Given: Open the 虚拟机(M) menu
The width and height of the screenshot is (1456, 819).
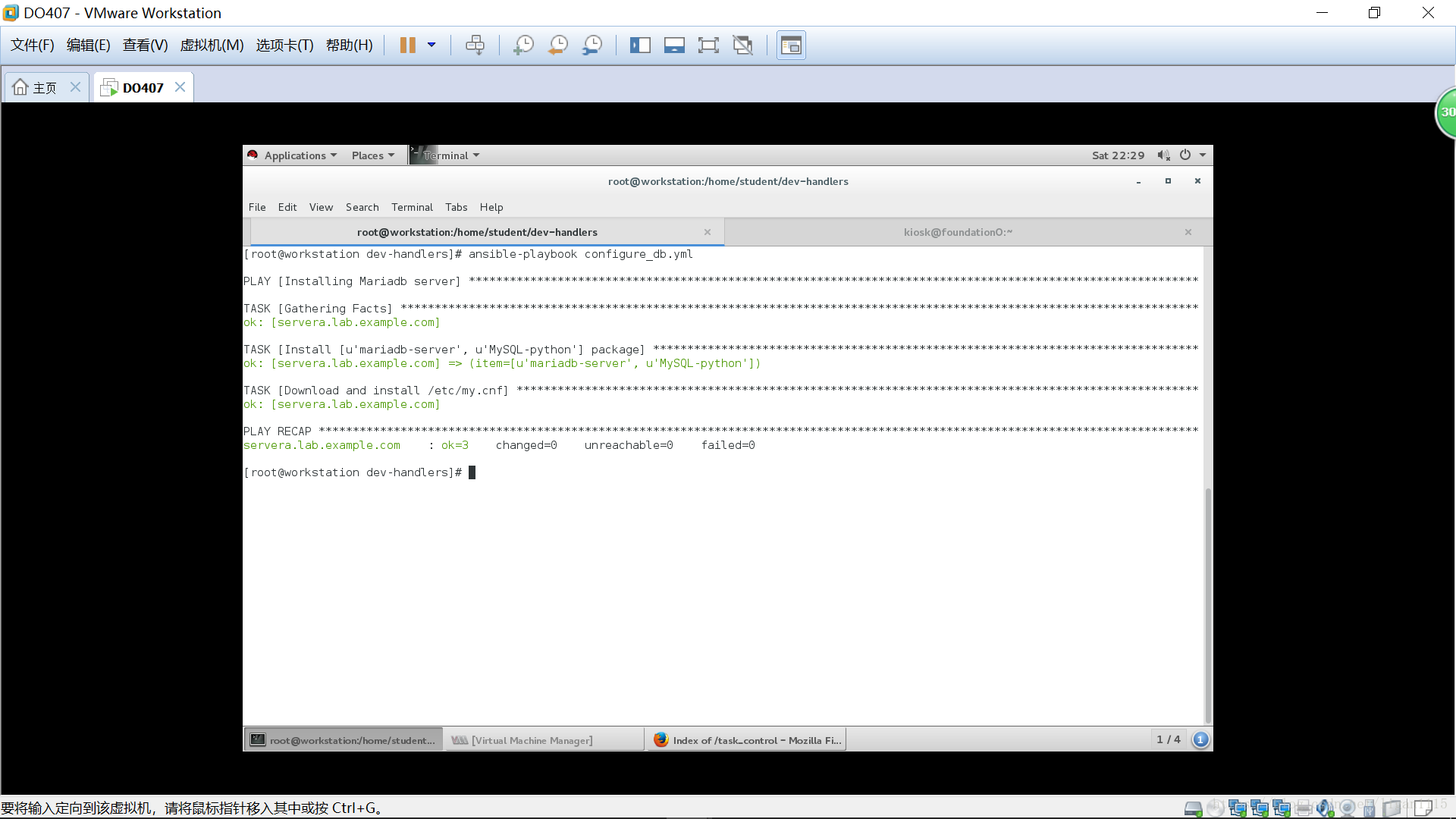Looking at the screenshot, I should [212, 45].
